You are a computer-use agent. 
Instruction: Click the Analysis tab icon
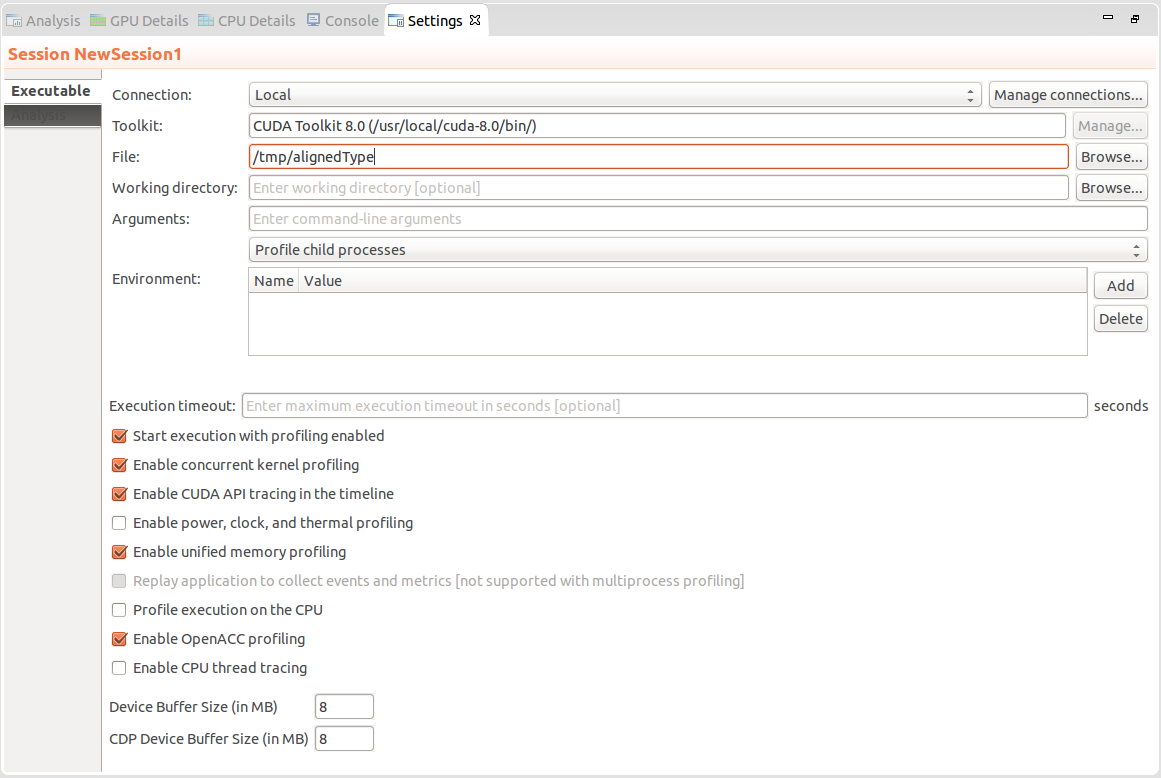[15, 20]
